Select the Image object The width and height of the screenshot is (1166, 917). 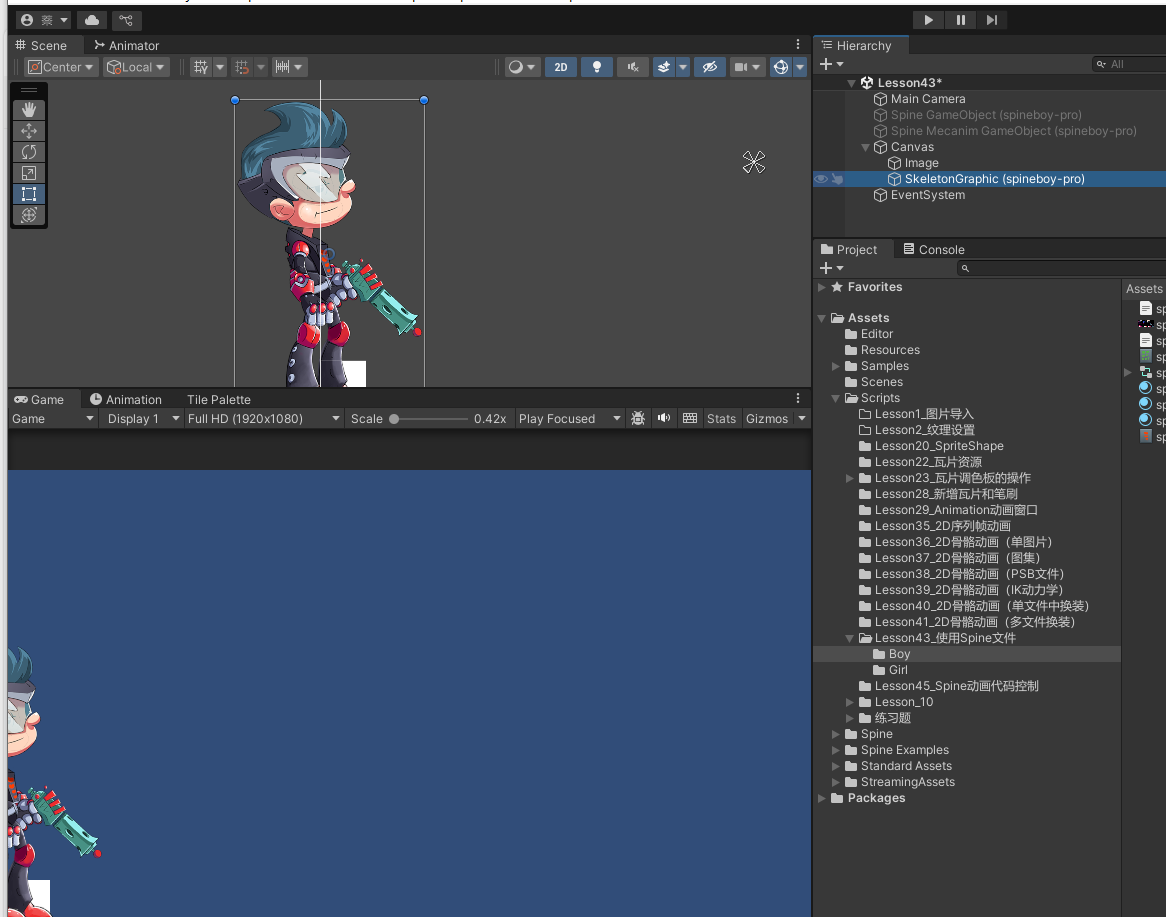[x=921, y=163]
